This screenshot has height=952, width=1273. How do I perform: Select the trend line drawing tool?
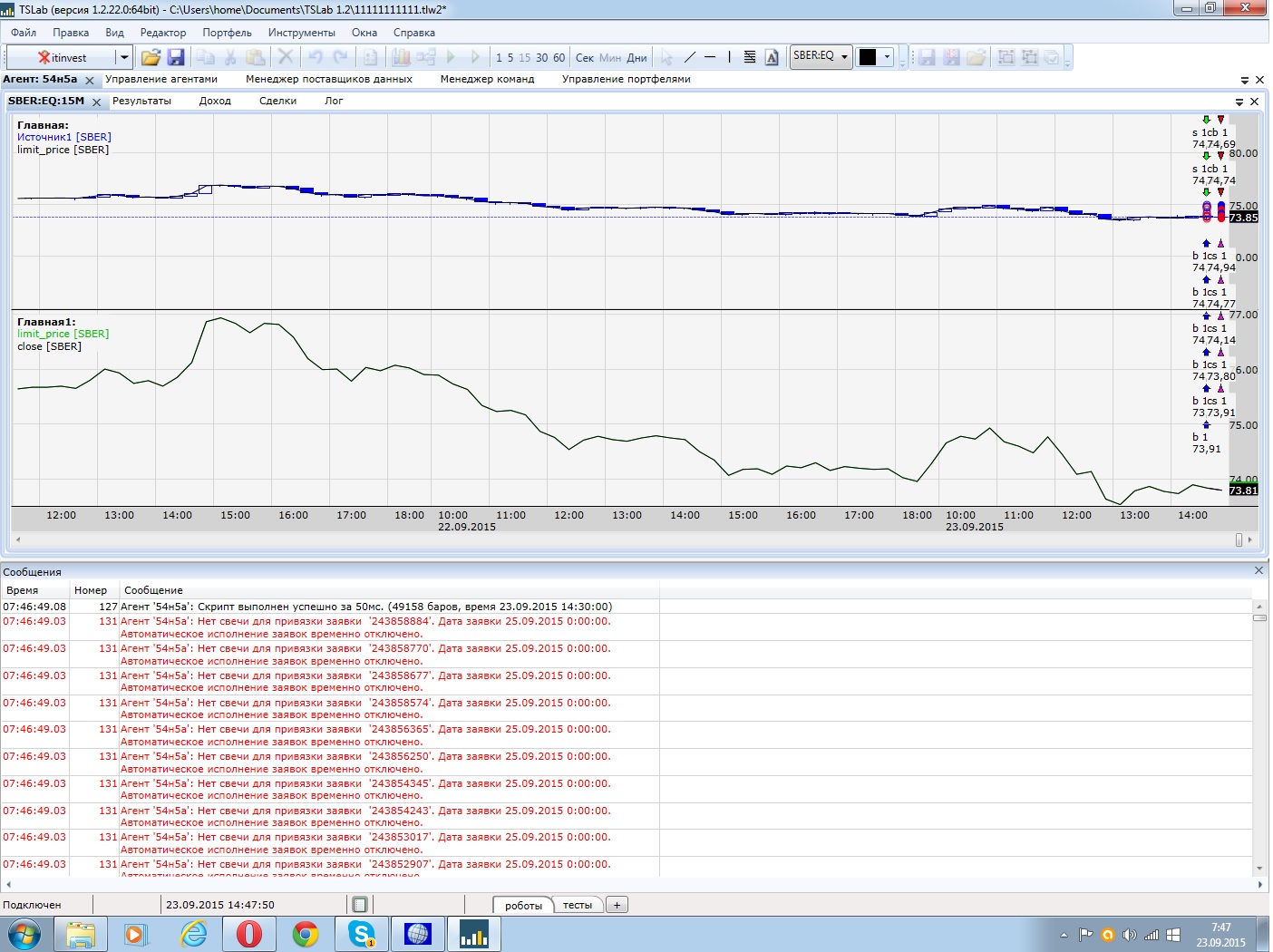click(x=689, y=57)
